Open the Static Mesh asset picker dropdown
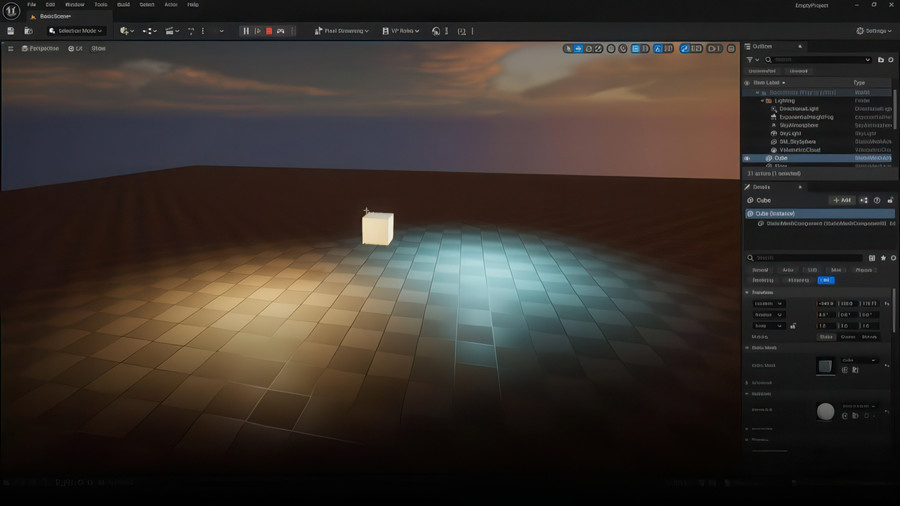The image size is (900, 506). tap(858, 360)
